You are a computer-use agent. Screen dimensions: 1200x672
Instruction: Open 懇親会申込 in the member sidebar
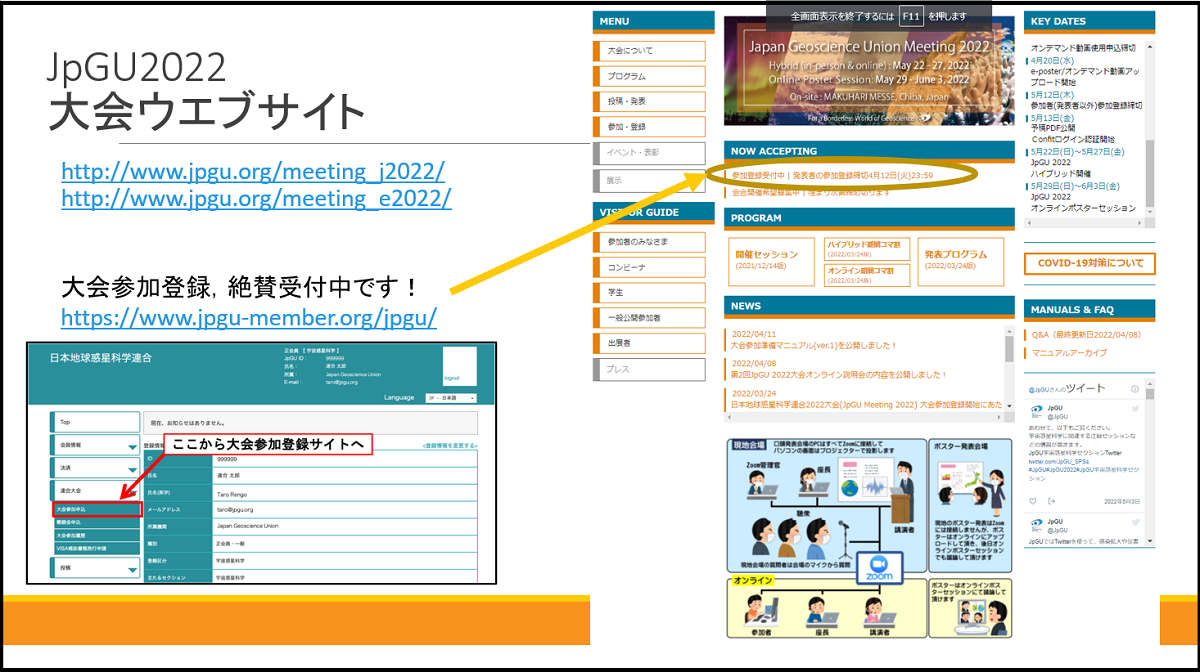click(x=96, y=522)
